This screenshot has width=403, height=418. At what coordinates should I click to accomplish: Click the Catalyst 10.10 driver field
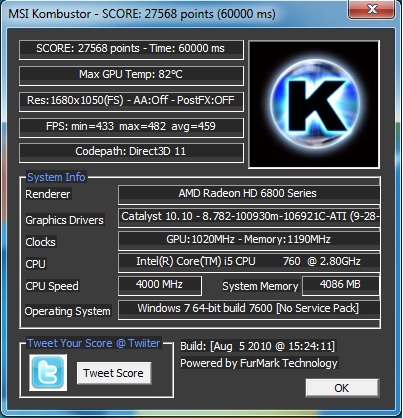[249, 218]
